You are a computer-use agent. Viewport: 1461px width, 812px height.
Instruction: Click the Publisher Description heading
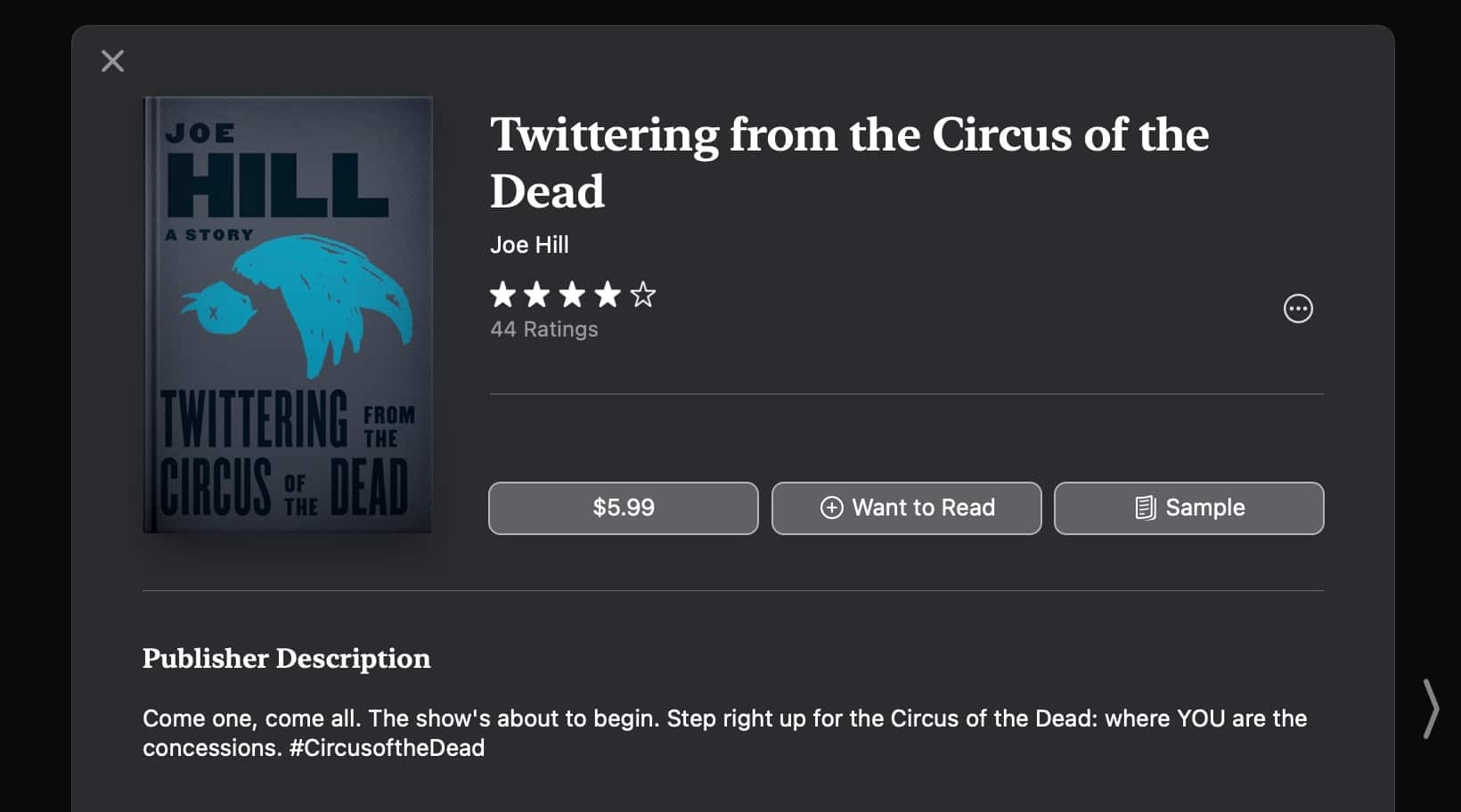point(286,658)
